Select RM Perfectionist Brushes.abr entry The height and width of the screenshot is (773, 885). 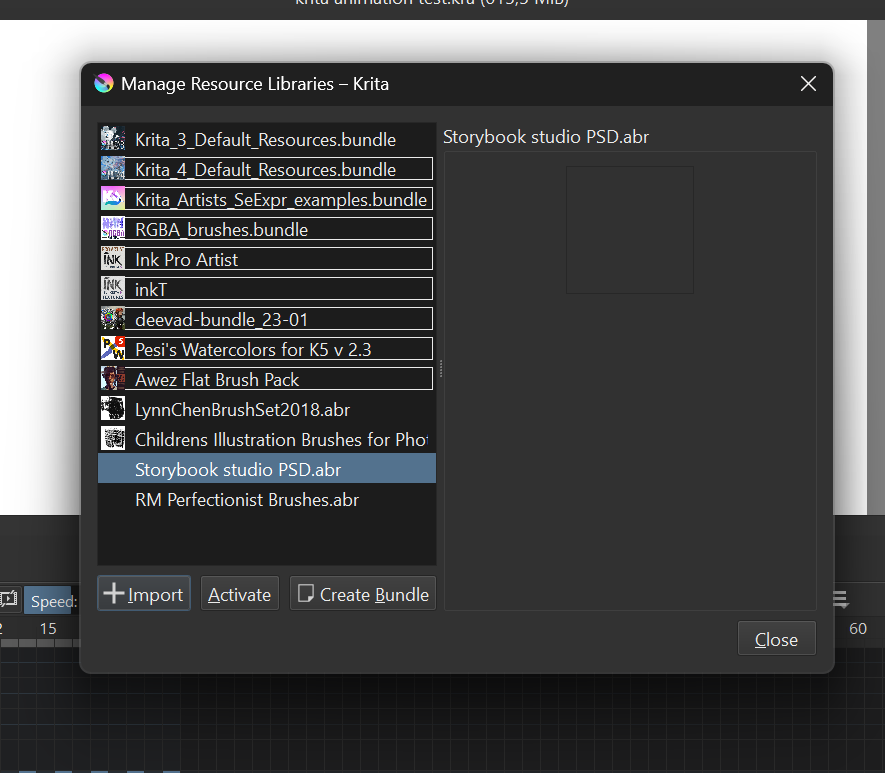(266, 499)
